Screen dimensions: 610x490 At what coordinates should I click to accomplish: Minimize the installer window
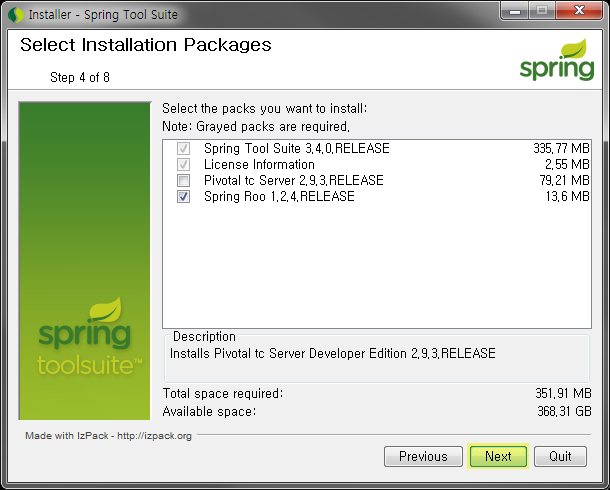tap(515, 11)
